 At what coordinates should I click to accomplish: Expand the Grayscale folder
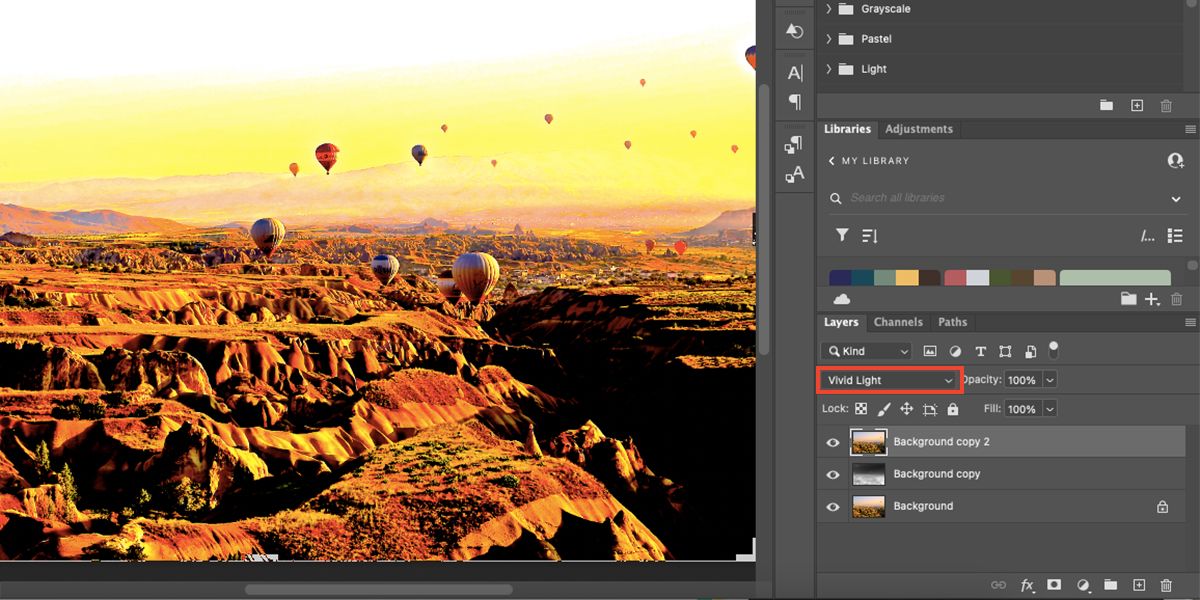tap(827, 8)
